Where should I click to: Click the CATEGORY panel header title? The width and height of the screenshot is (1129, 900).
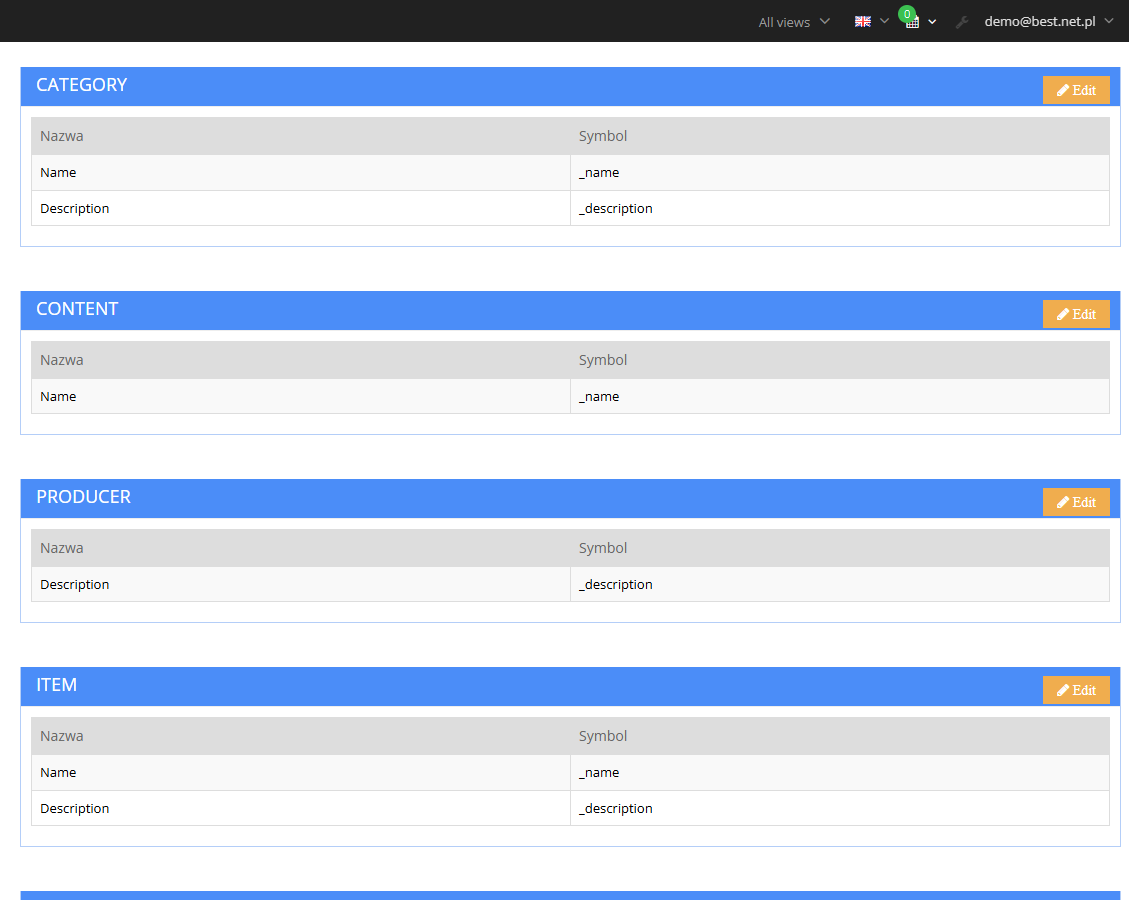pos(81,85)
